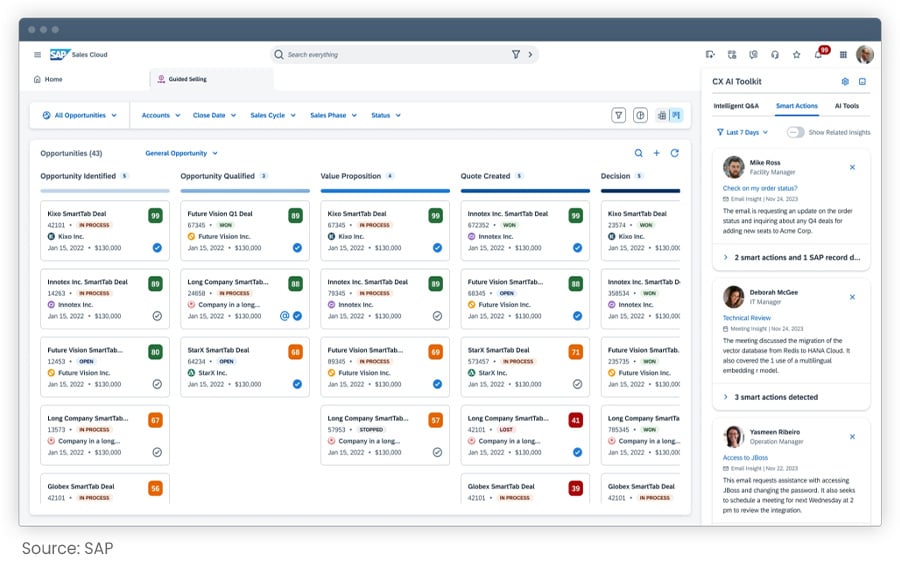The width and height of the screenshot is (900, 574).
Task: Open the General Opportunity dropdown
Action: pyautogui.click(x=181, y=153)
